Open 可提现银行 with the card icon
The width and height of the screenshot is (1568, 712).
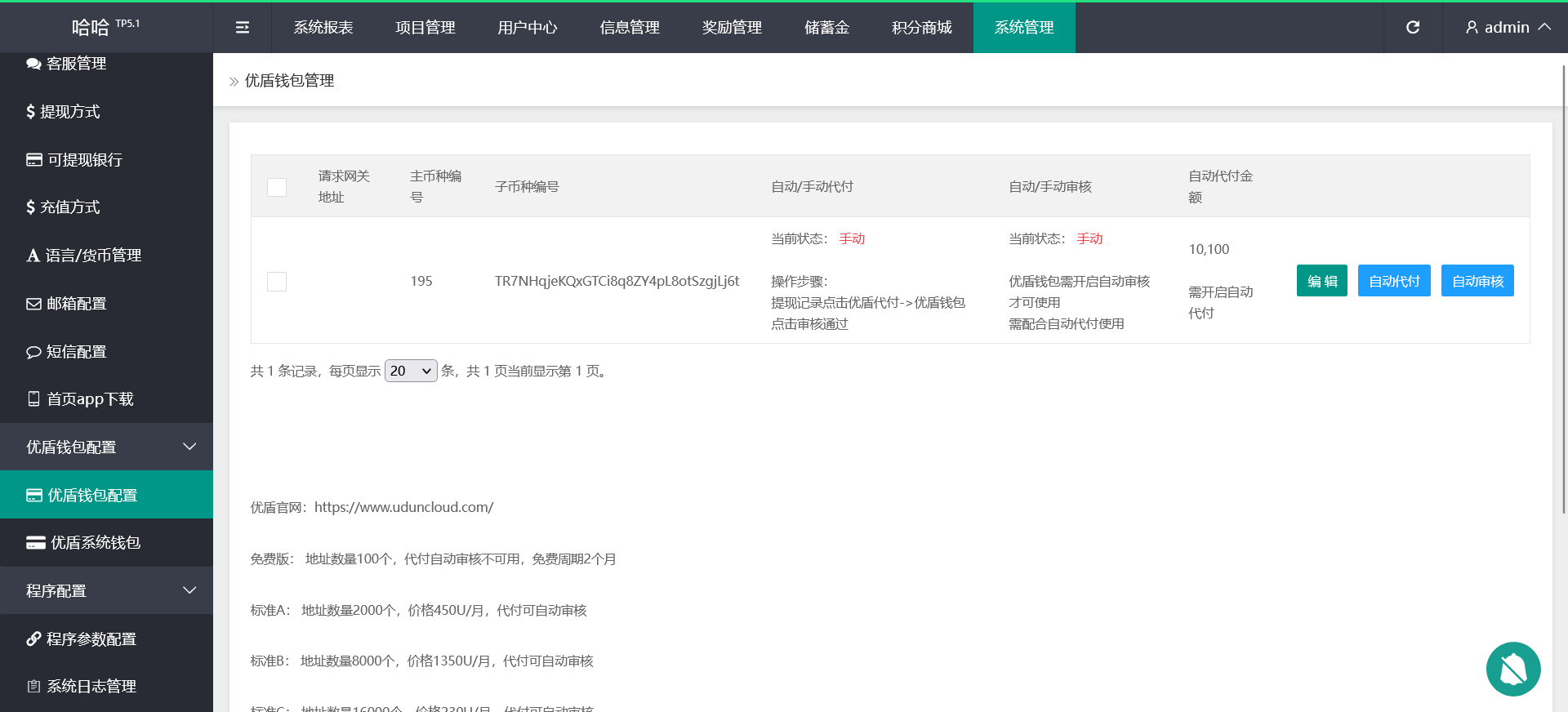[75, 160]
